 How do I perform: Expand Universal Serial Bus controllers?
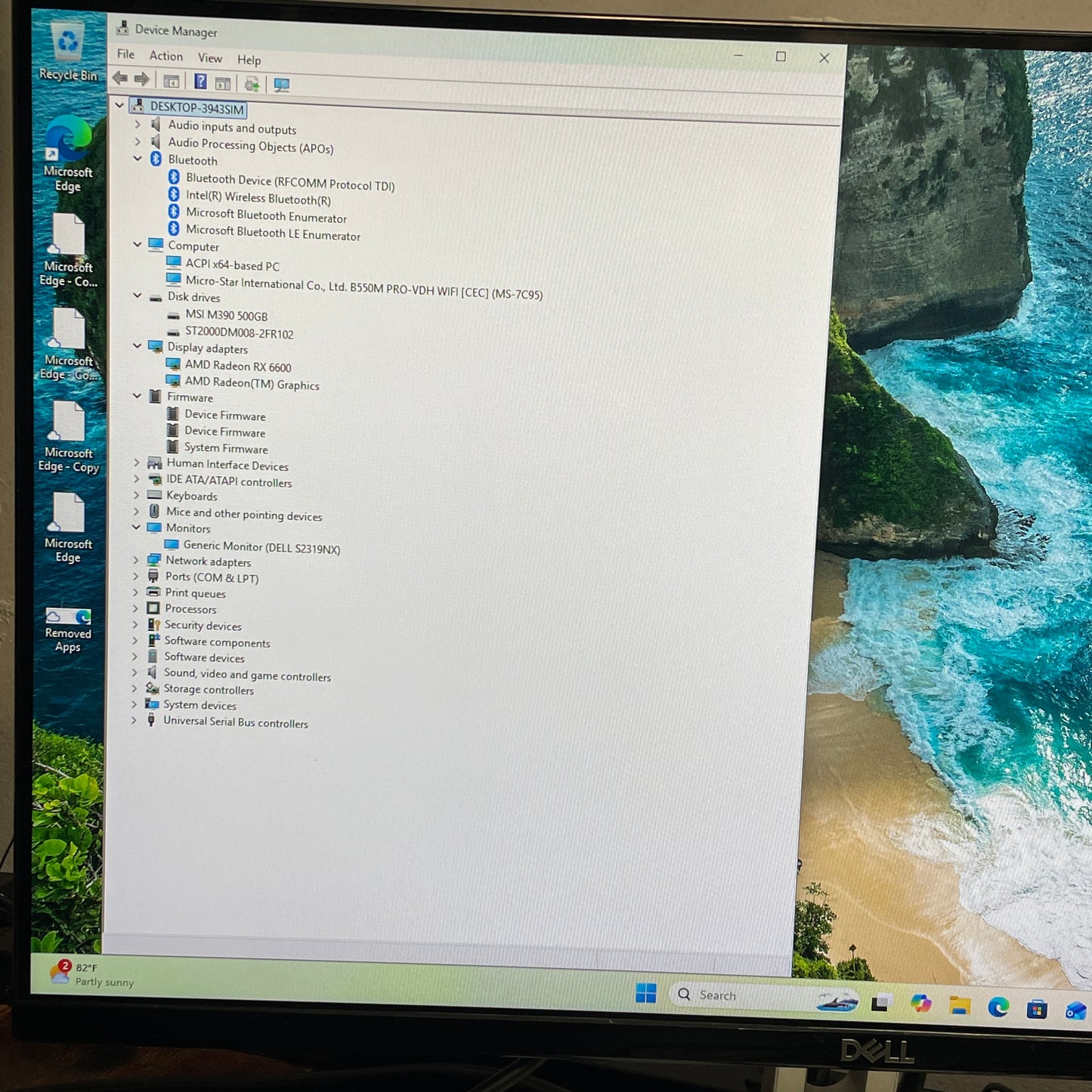[x=134, y=720]
